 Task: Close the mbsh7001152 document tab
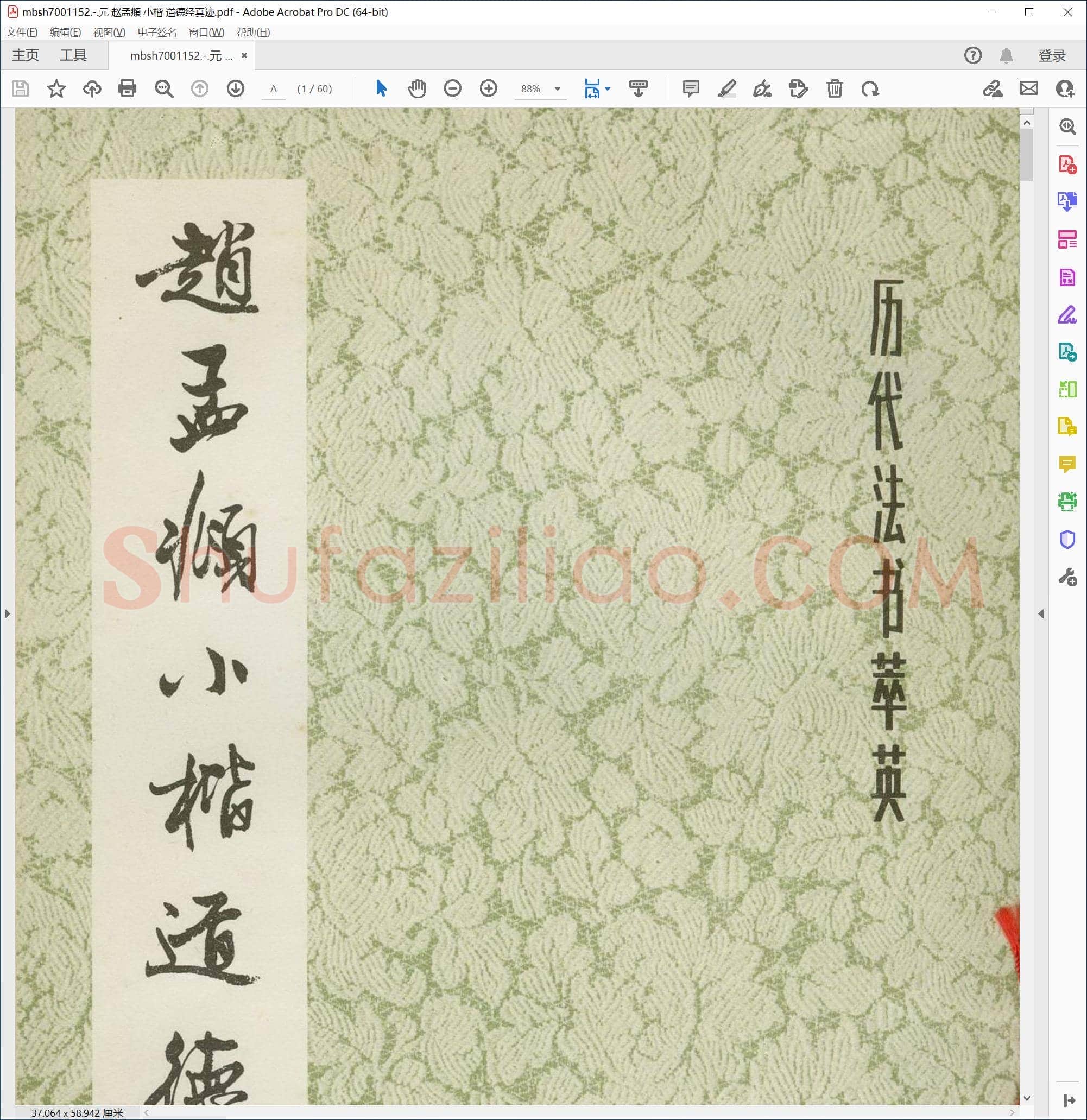click(x=244, y=55)
